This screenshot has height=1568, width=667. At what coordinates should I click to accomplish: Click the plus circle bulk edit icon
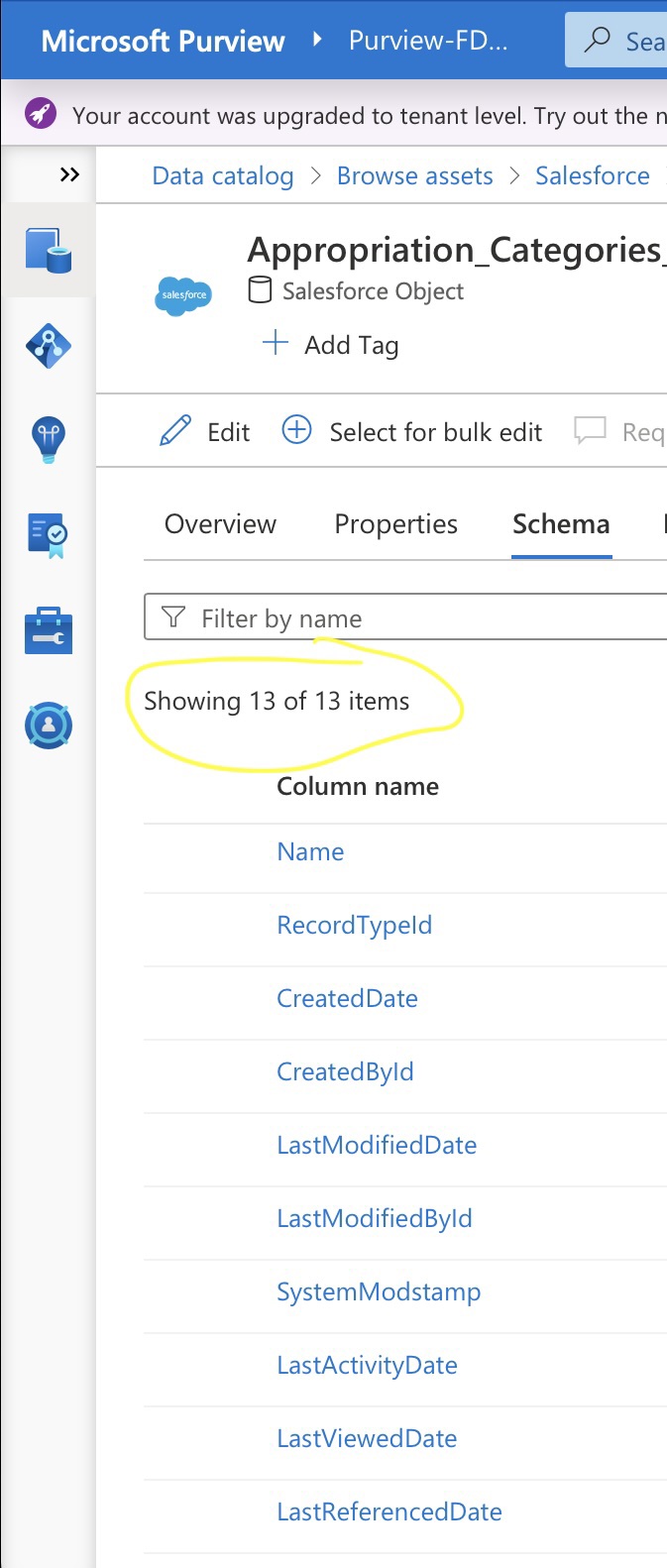tap(297, 430)
